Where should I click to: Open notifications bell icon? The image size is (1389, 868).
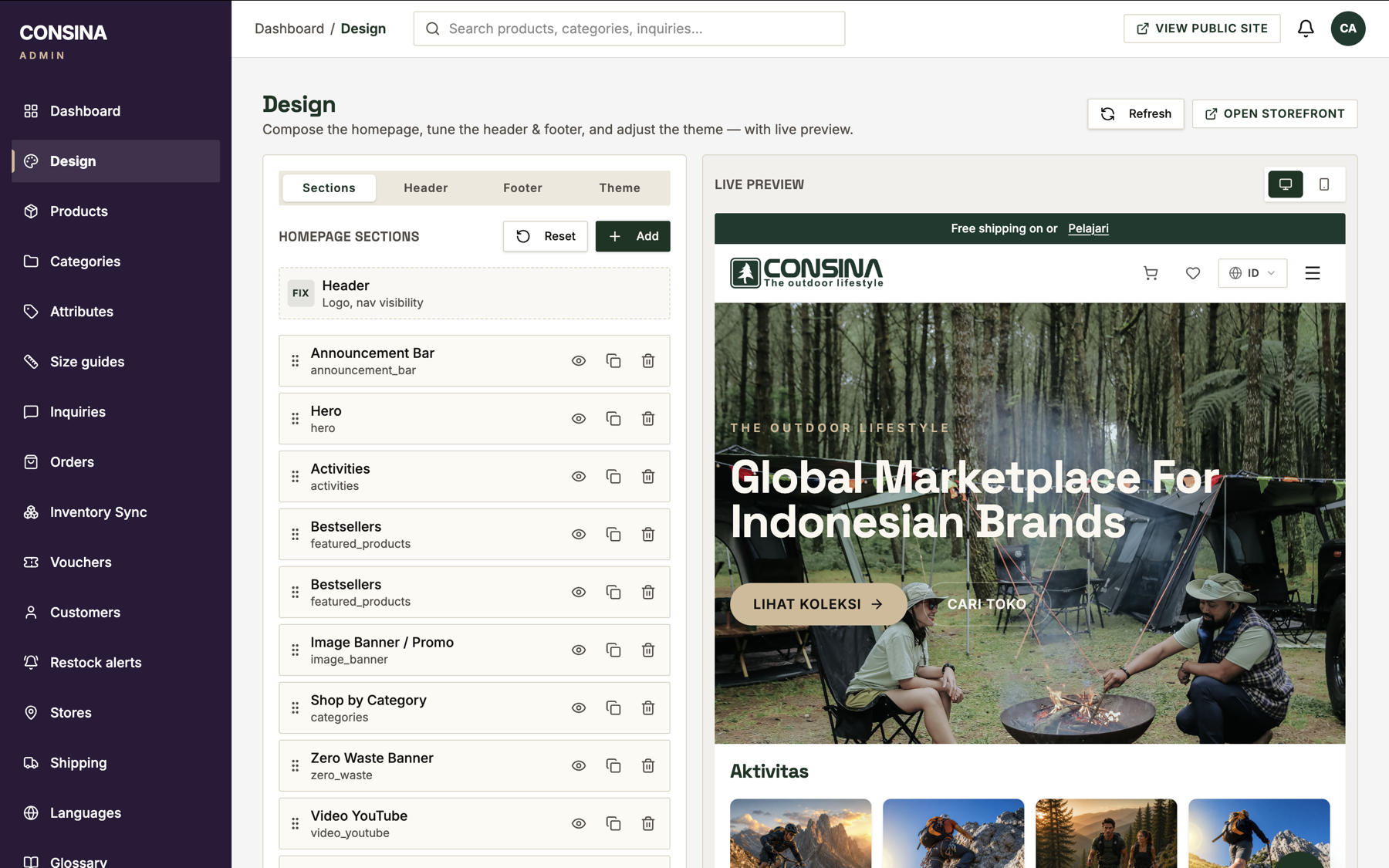click(1306, 29)
